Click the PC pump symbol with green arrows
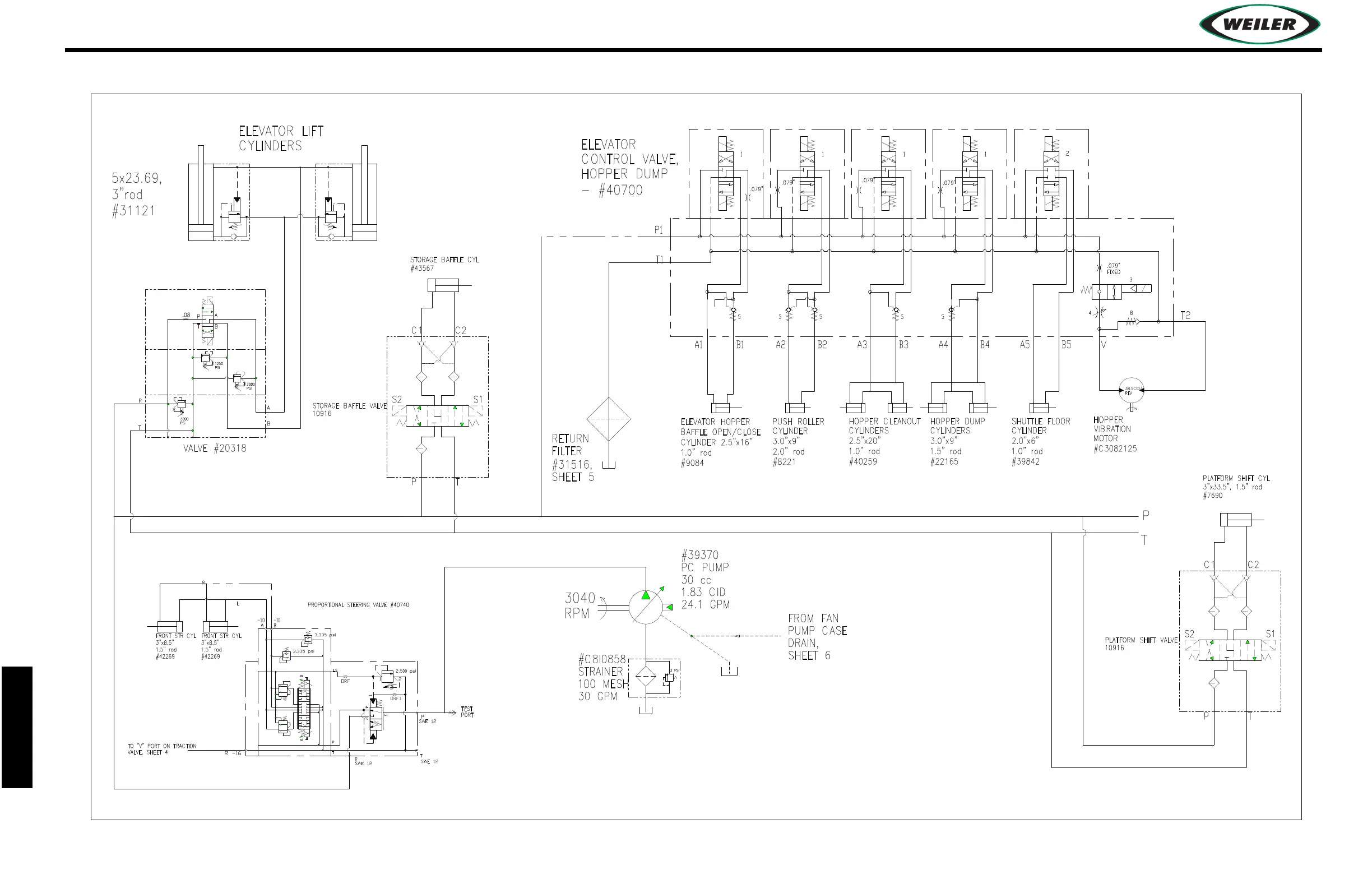This screenshot has height=888, width=1372. (x=646, y=607)
